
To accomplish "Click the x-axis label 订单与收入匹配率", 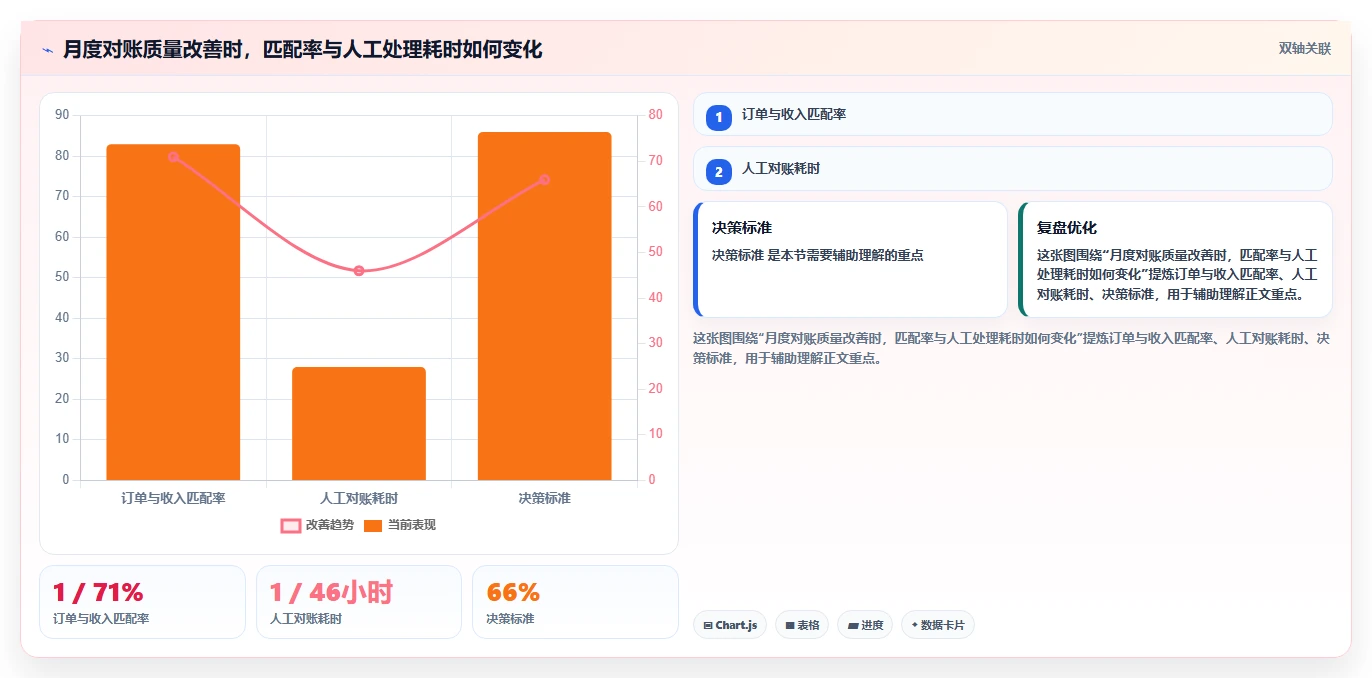I will (173, 497).
